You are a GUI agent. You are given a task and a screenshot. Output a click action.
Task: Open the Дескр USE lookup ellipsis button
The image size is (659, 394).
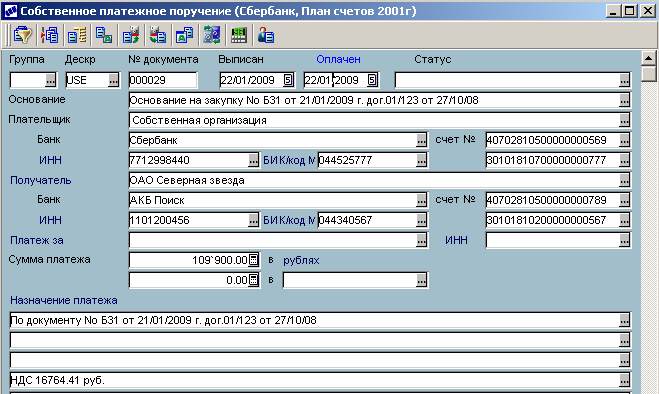(113, 80)
